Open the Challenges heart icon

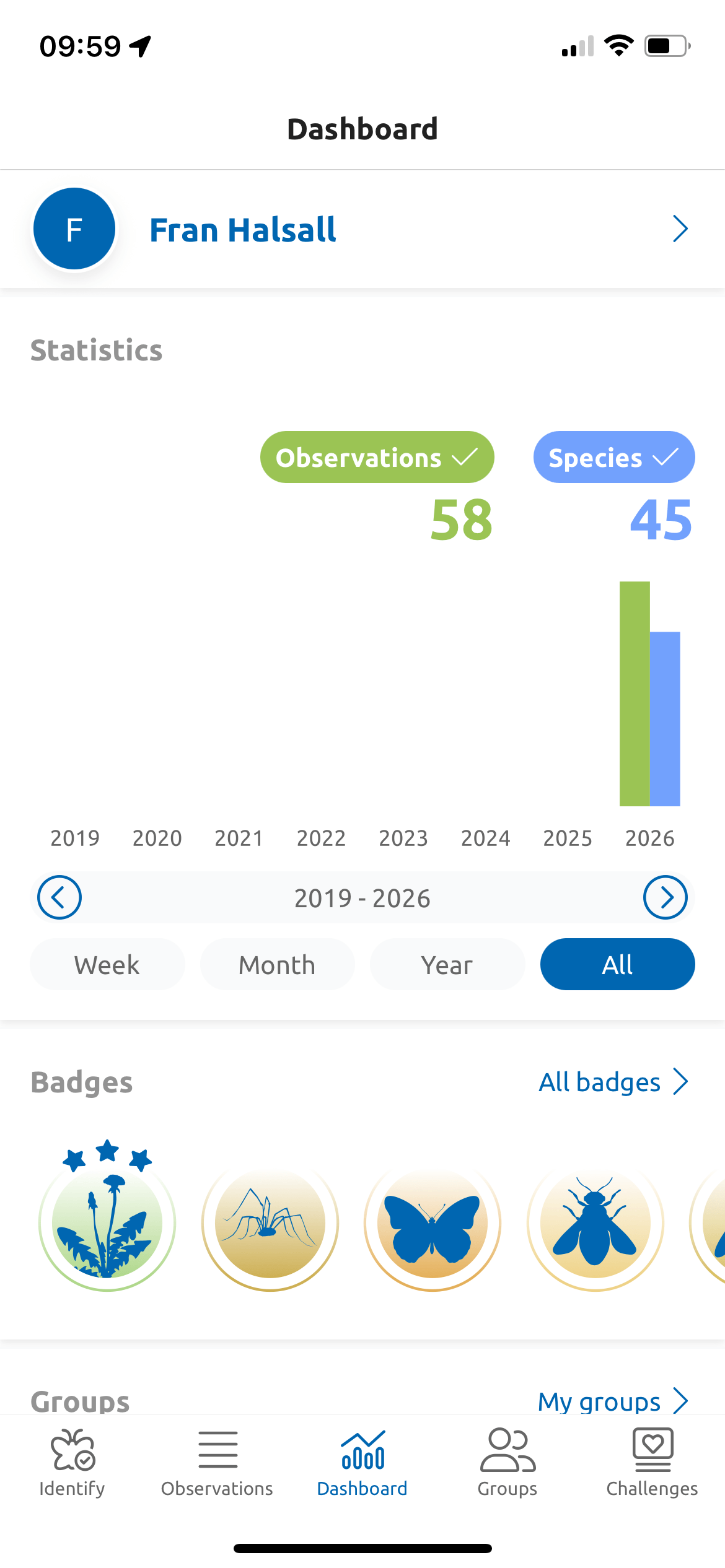tap(652, 1450)
